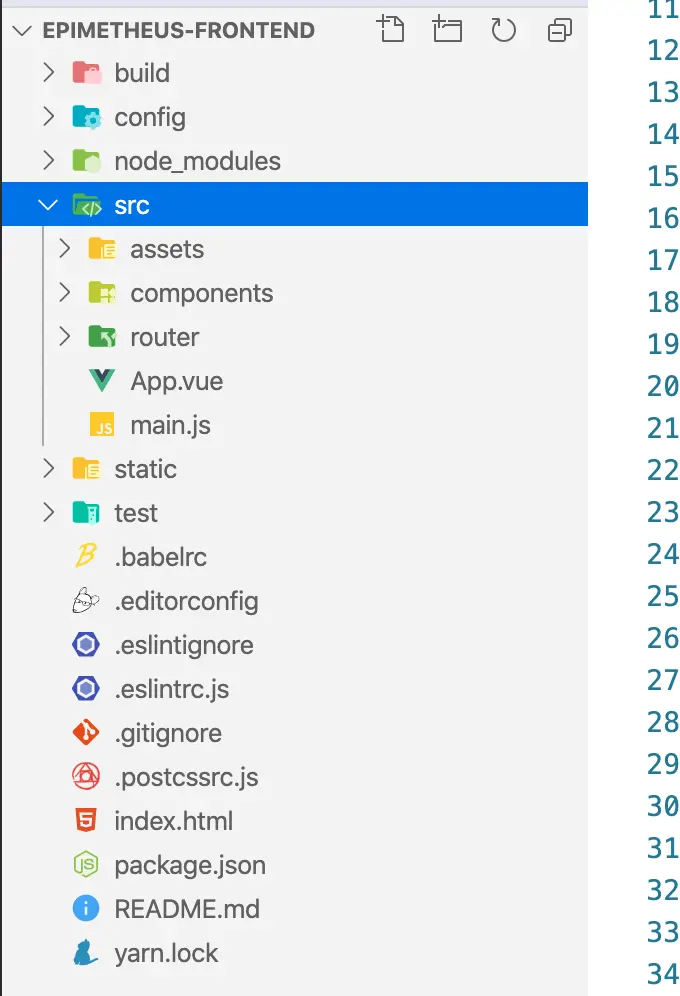Open the .editorconfig file

coord(186,601)
